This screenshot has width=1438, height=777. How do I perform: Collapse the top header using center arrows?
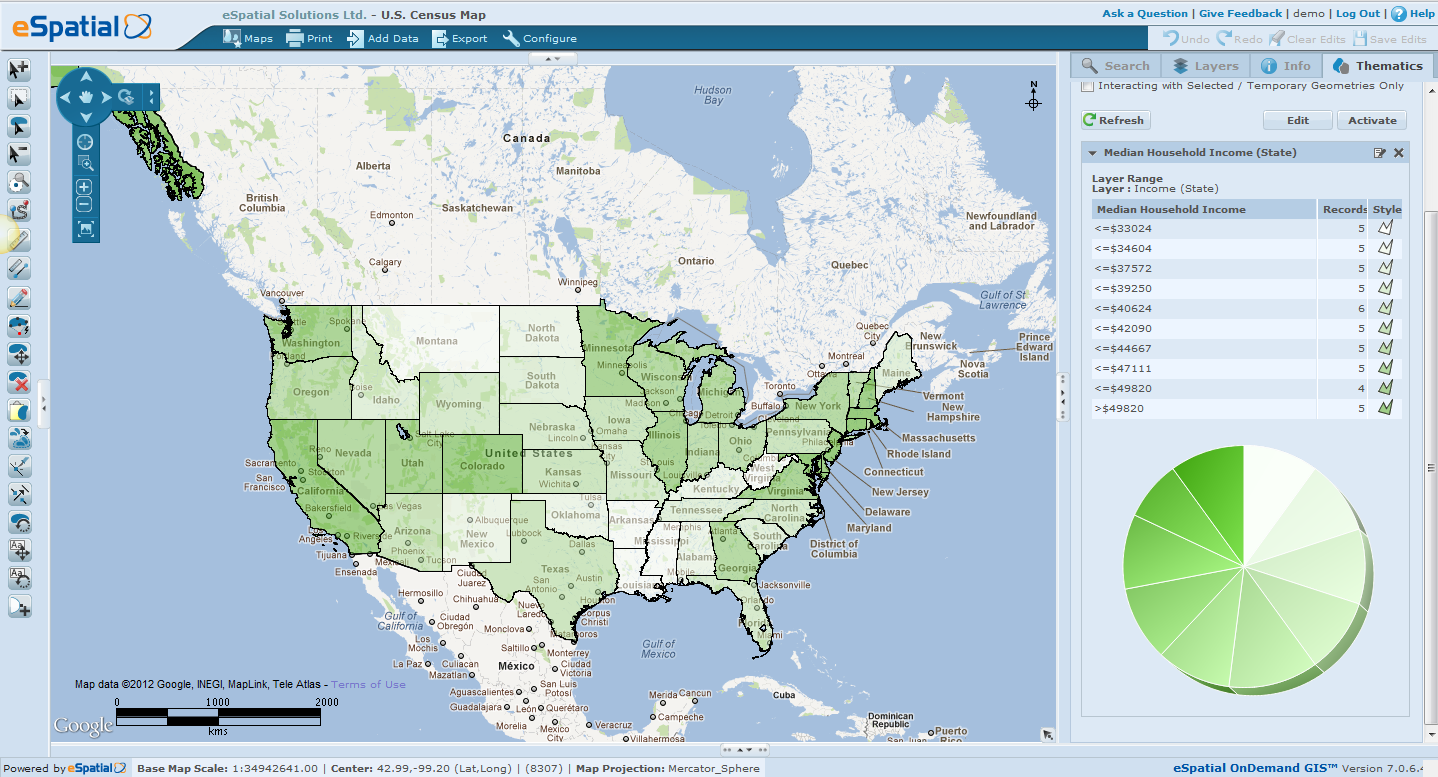(553, 59)
